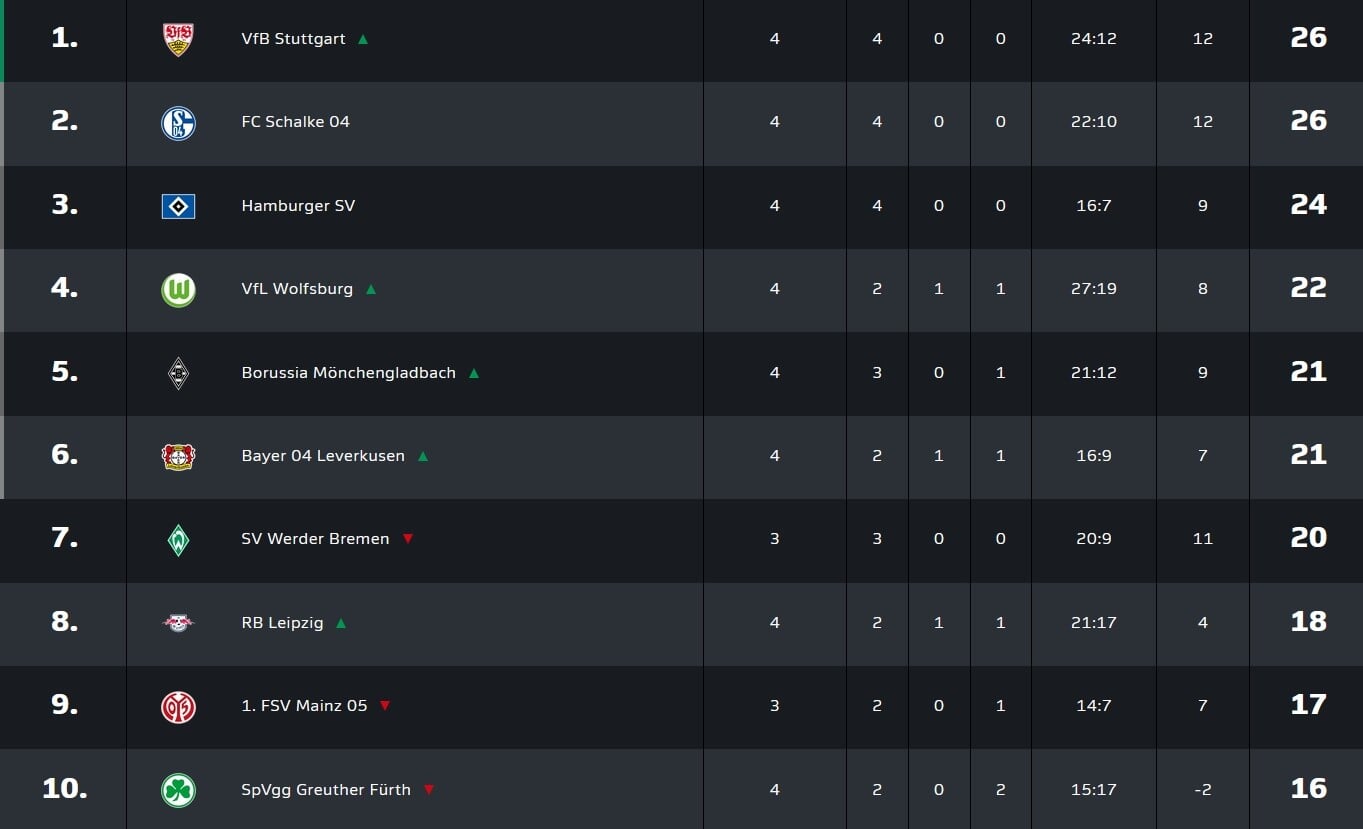Click Werder Bremen's 20 points value
1363x829 pixels.
tap(1308, 537)
